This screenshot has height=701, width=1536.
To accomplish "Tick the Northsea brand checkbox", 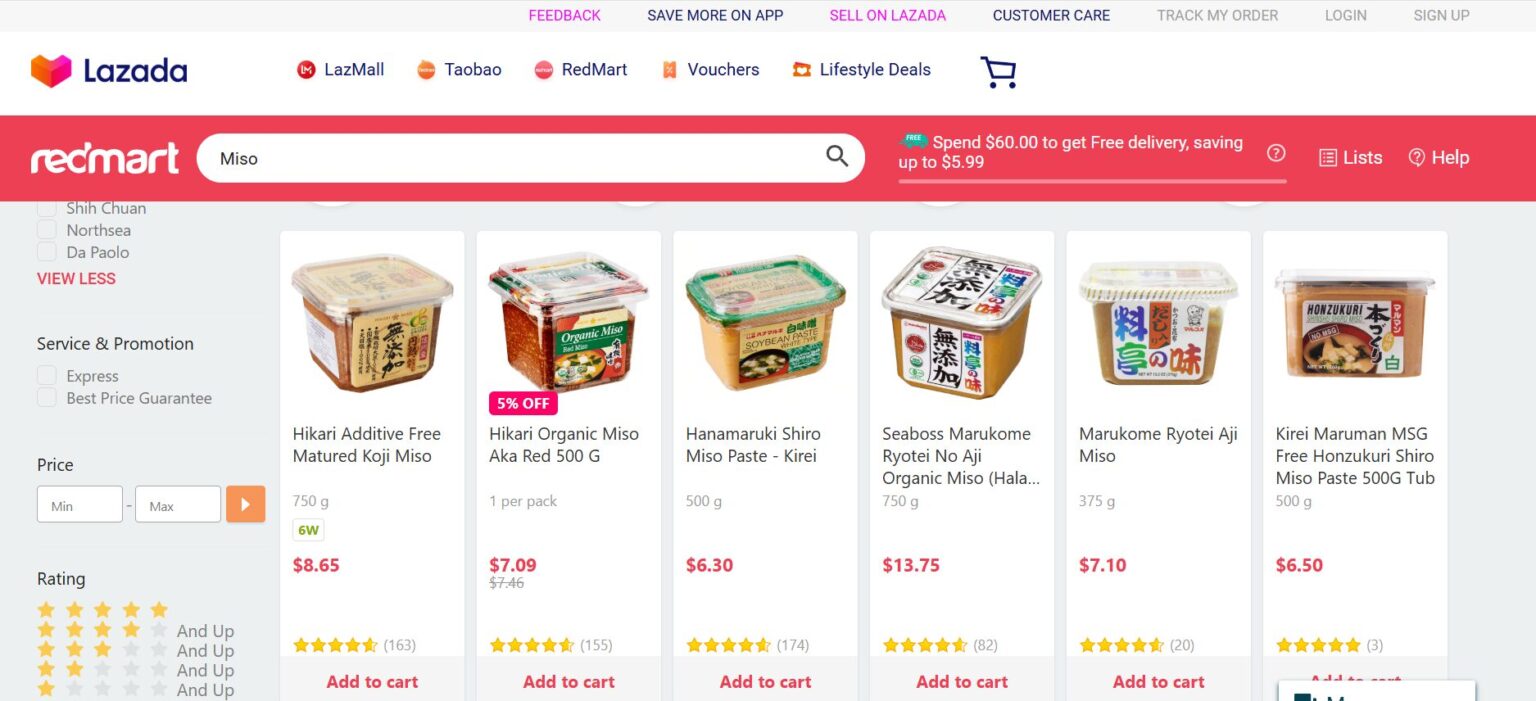I will click(x=47, y=230).
